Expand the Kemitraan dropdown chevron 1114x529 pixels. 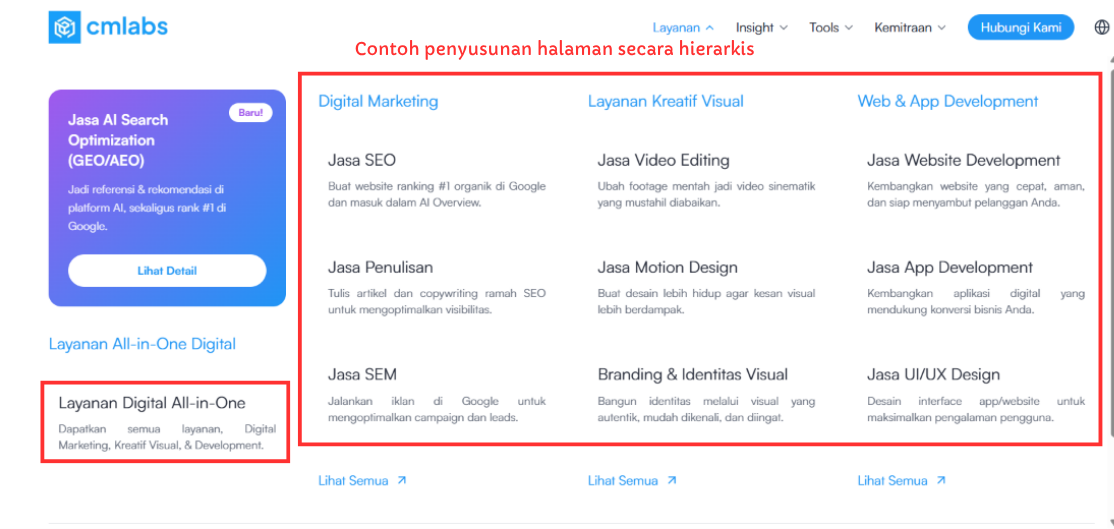coord(941,28)
